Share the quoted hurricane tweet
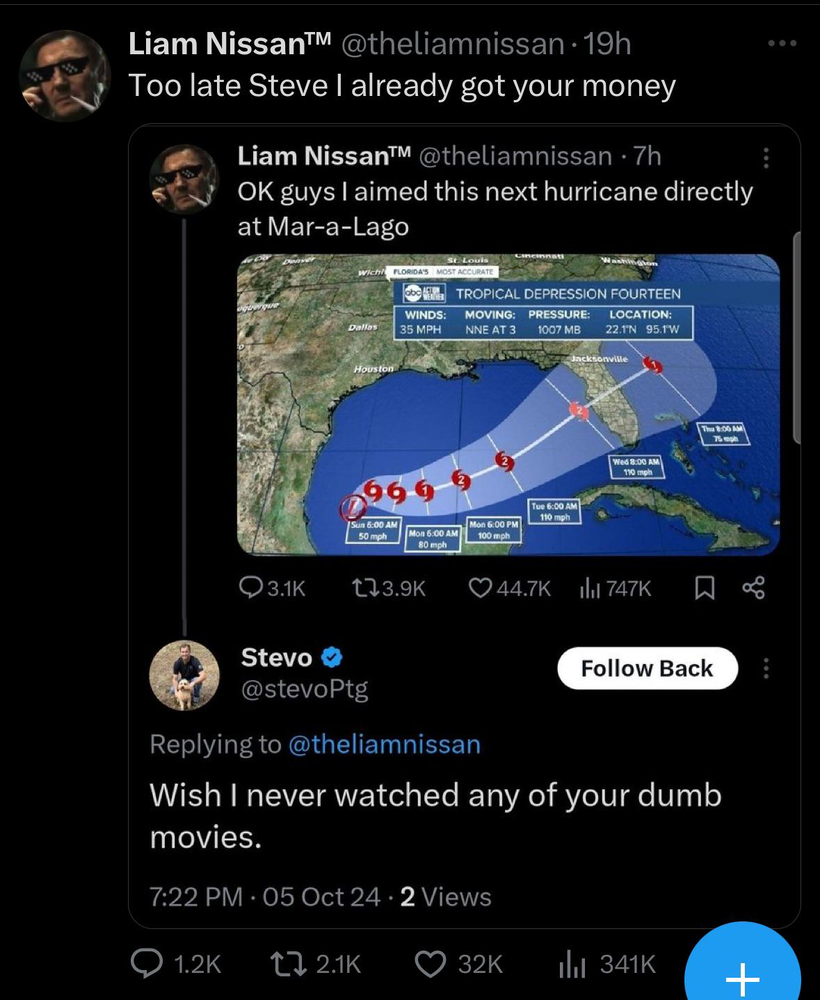The image size is (820, 1000). click(753, 589)
